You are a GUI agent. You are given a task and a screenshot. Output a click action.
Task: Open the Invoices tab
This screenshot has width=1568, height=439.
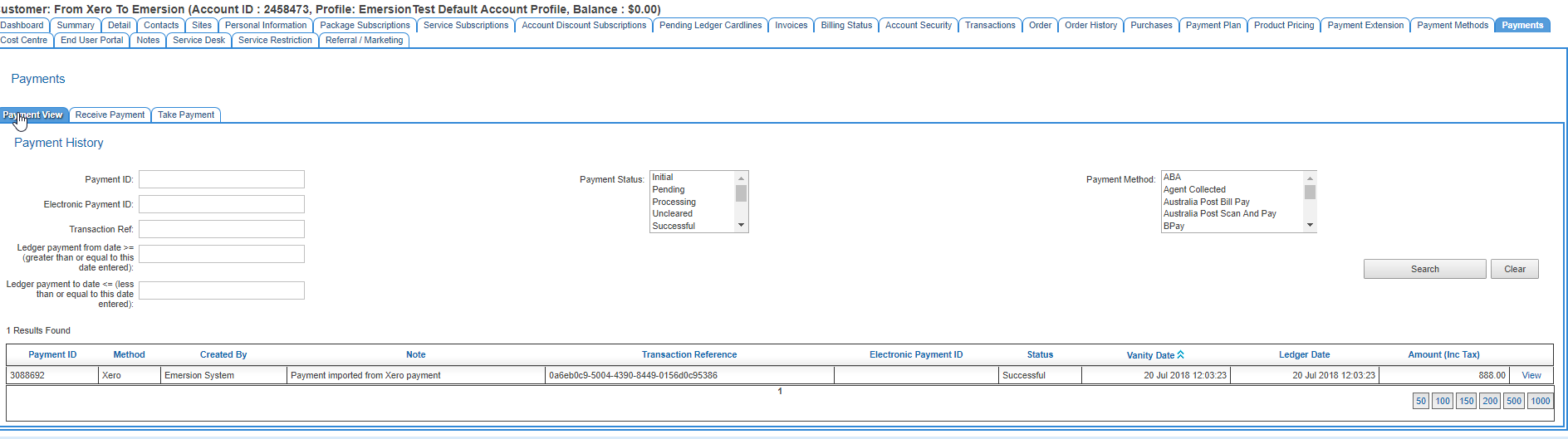[x=791, y=25]
